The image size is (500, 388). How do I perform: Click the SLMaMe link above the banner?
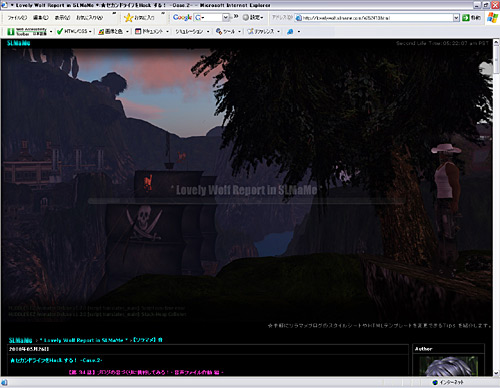click(19, 43)
